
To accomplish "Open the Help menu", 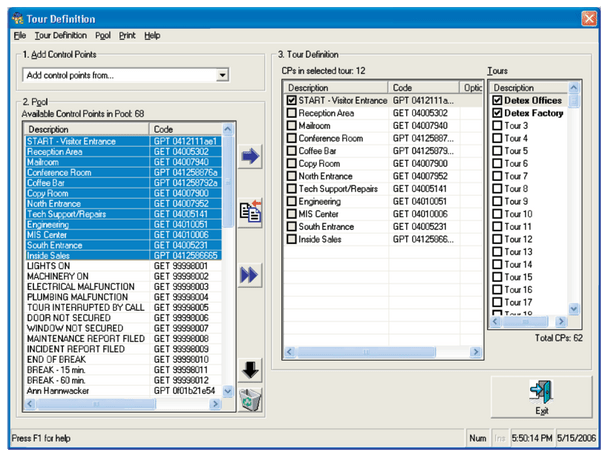I will tap(152, 36).
